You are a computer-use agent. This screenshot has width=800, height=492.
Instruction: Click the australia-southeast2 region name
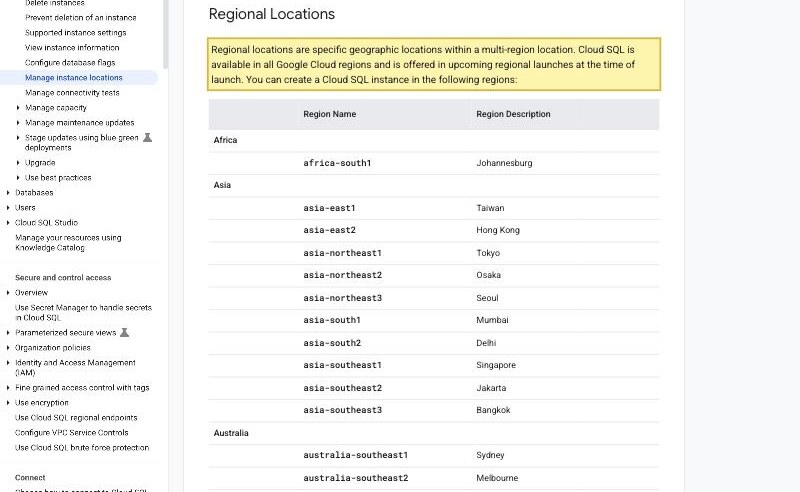click(x=356, y=478)
